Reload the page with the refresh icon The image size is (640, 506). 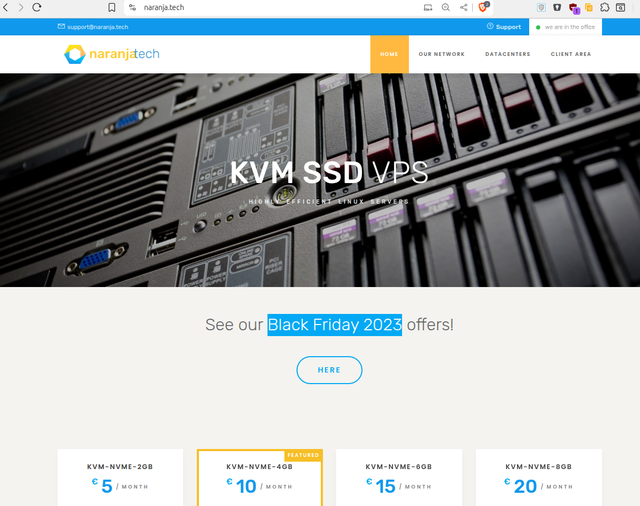click(x=37, y=7)
